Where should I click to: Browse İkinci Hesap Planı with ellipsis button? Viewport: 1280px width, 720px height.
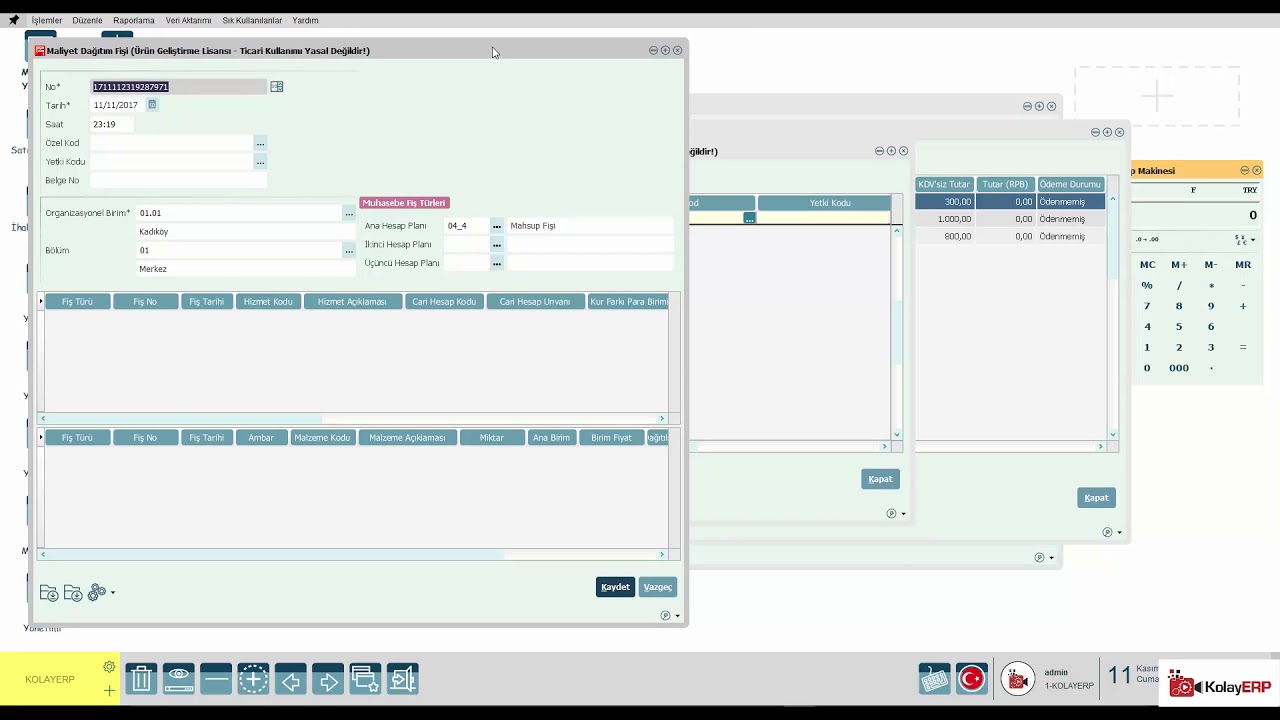497,245
